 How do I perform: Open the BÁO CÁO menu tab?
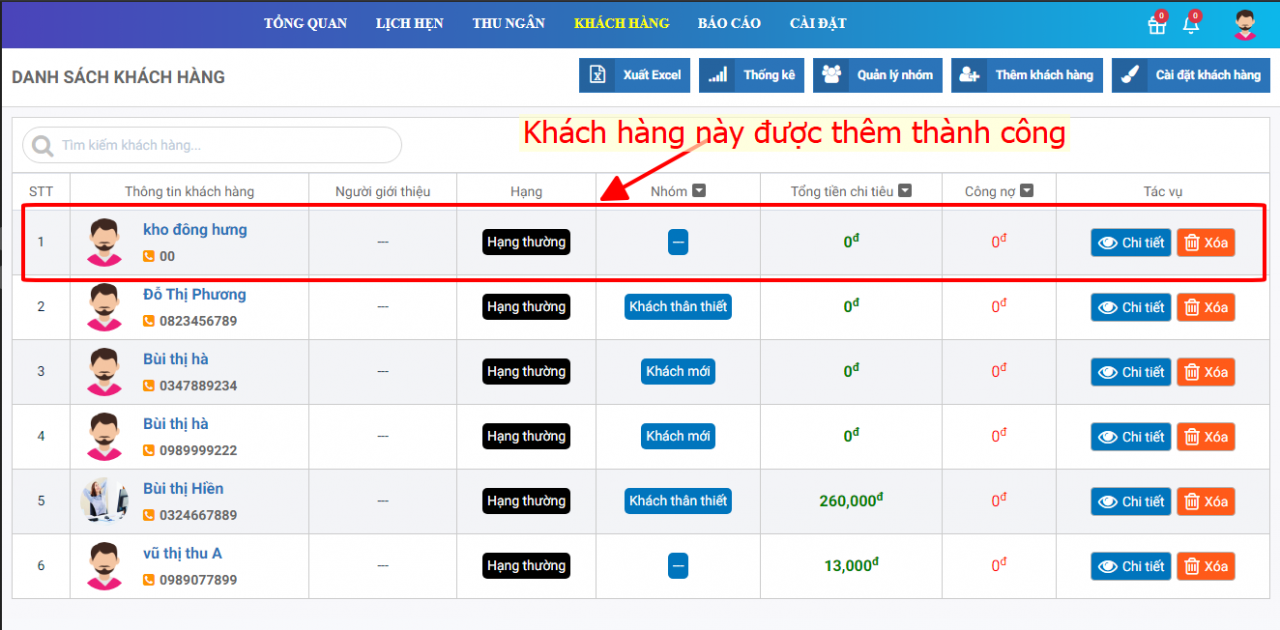click(x=729, y=23)
